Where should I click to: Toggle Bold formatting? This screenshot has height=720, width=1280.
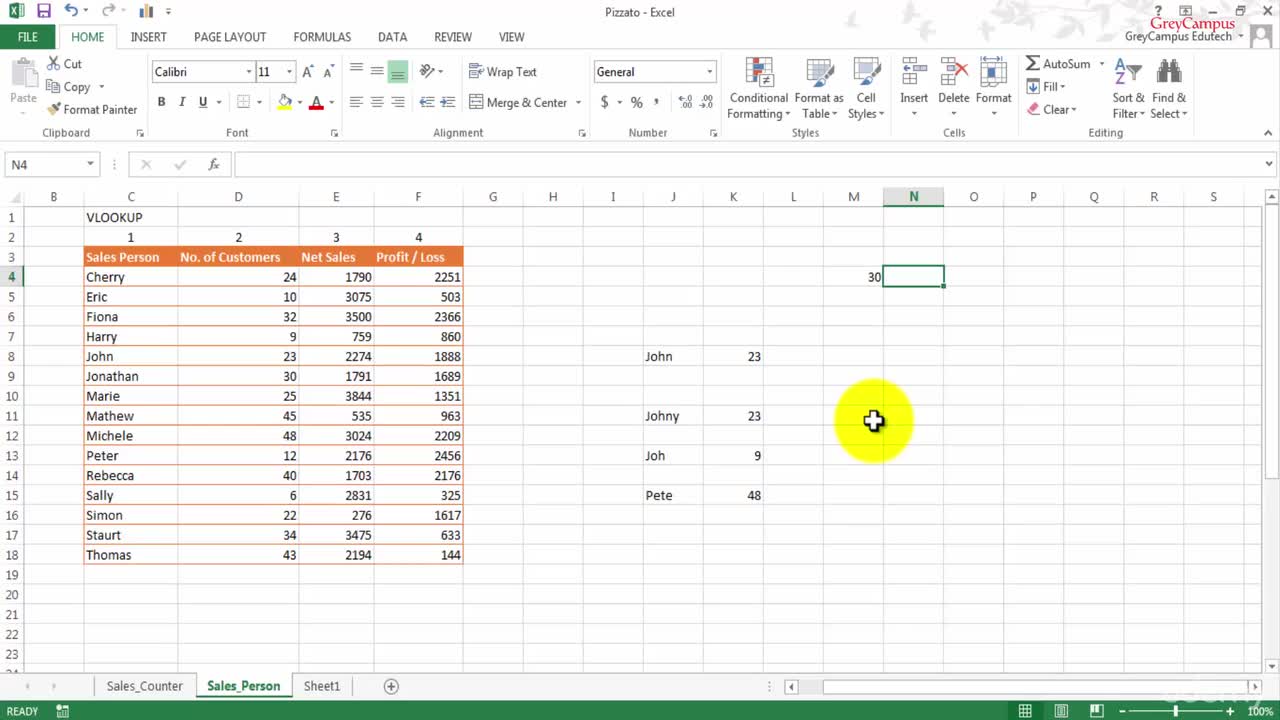pos(161,102)
